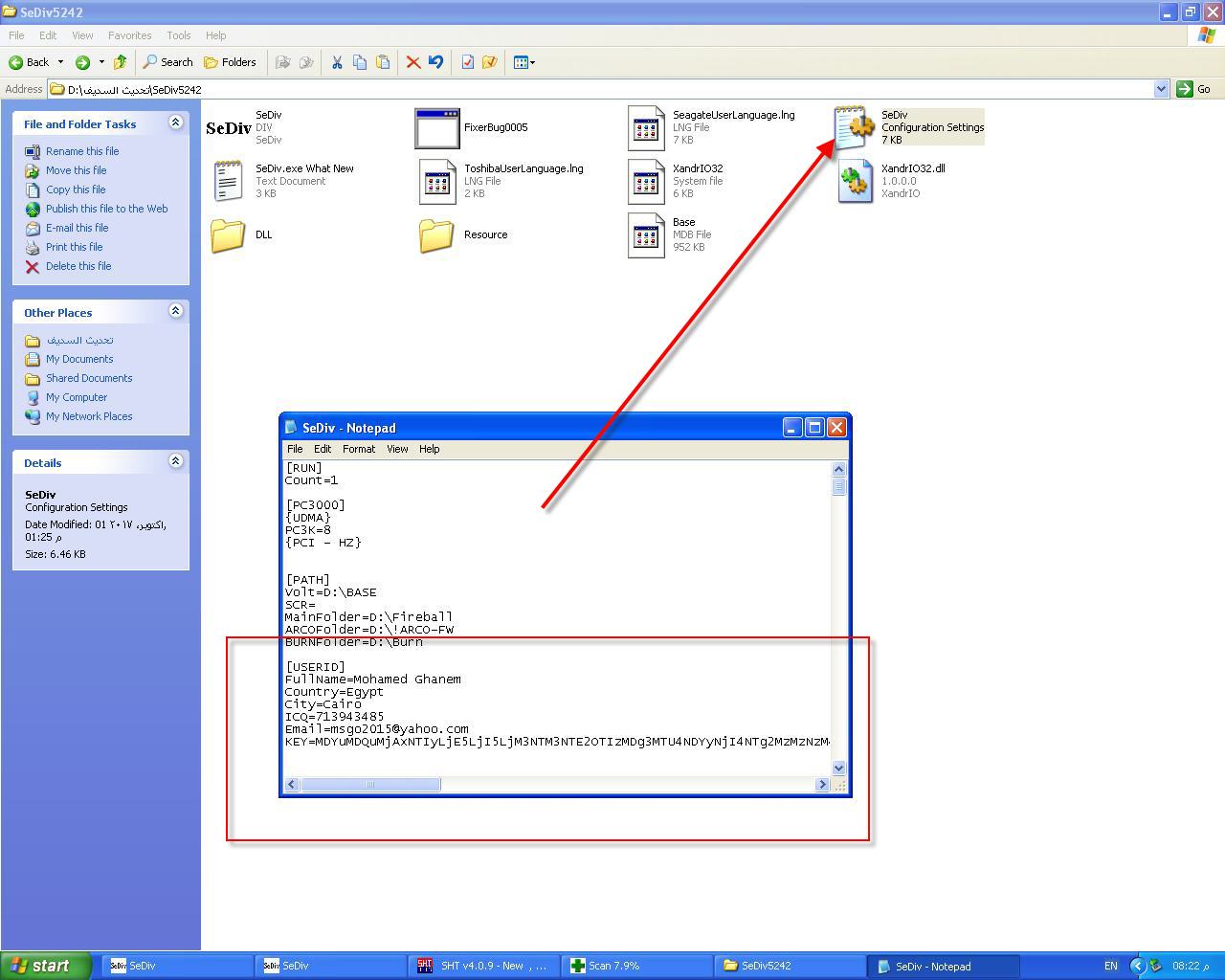Open the Favorites menu
This screenshot has height=980, width=1225.
(129, 35)
